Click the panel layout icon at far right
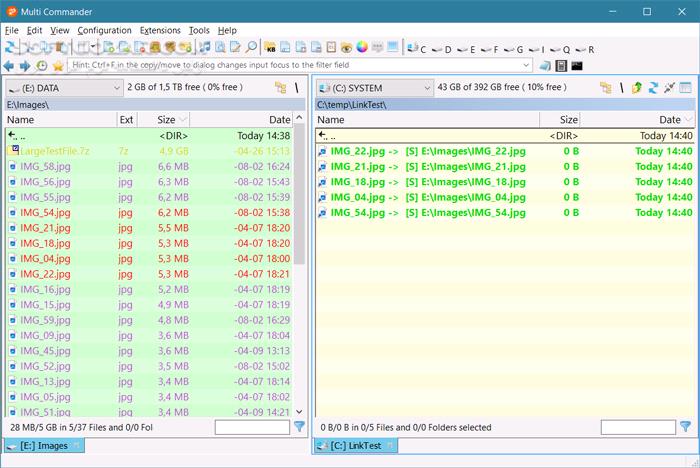 click(685, 88)
